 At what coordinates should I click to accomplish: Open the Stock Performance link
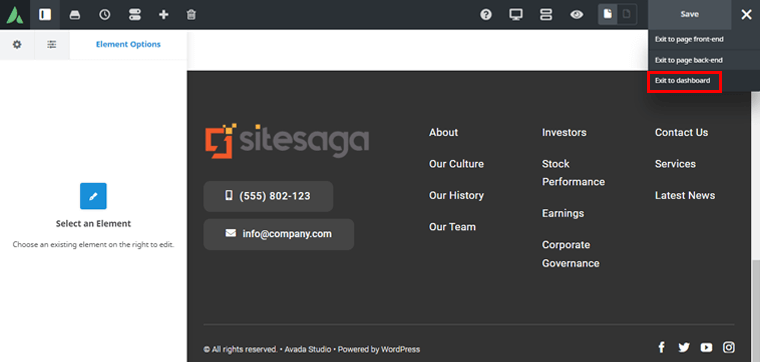[573, 173]
